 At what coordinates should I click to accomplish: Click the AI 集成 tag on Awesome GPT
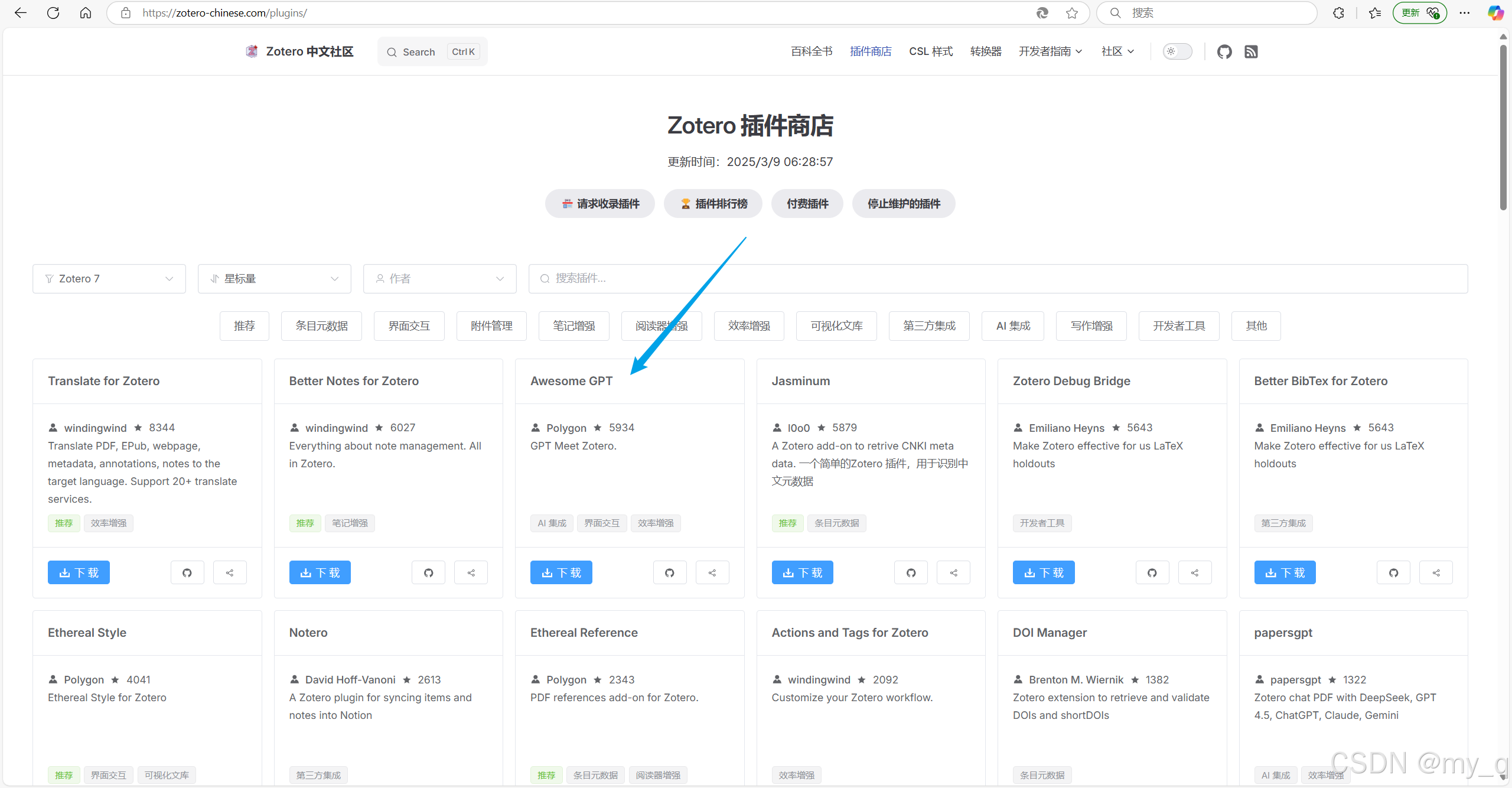pyautogui.click(x=552, y=523)
